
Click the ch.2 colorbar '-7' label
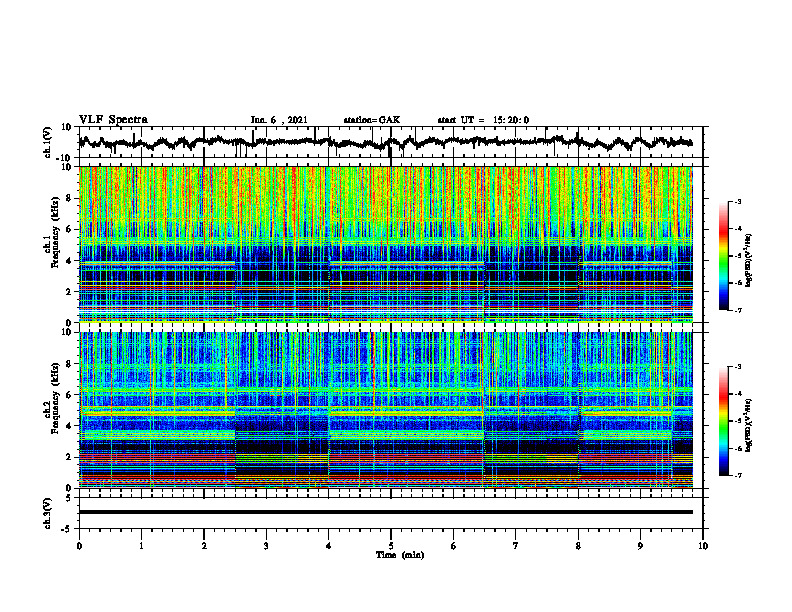(737, 475)
